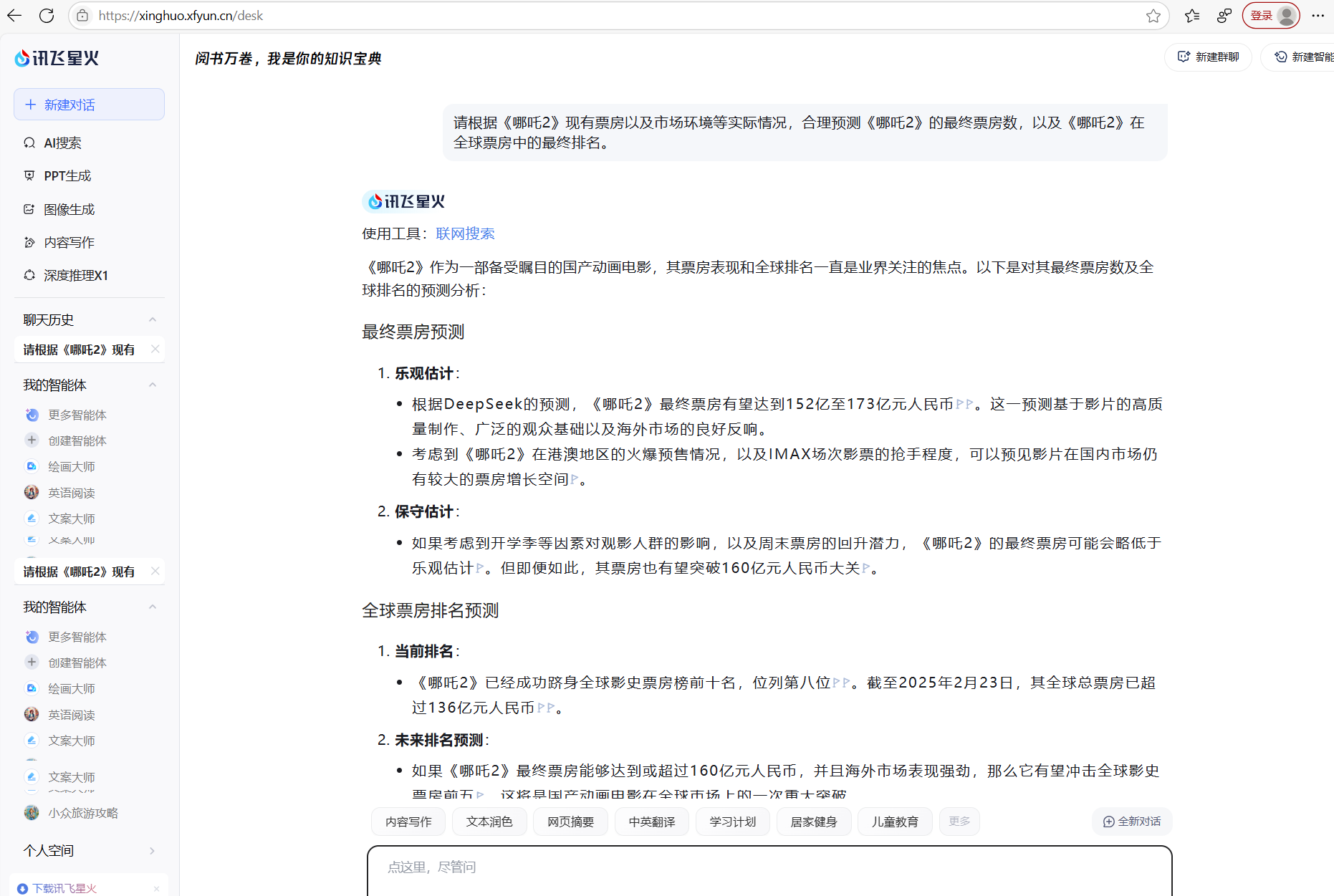The image size is (1334, 896).
Task: Click the browser back arrow
Action: [x=14, y=15]
